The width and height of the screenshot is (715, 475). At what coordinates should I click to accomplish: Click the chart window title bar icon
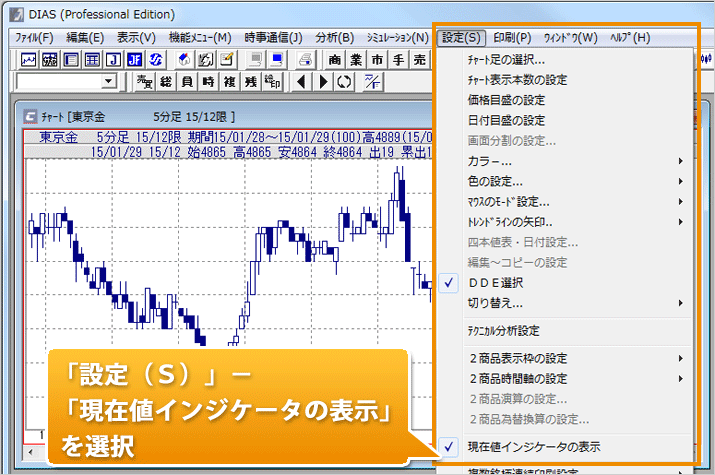30,114
